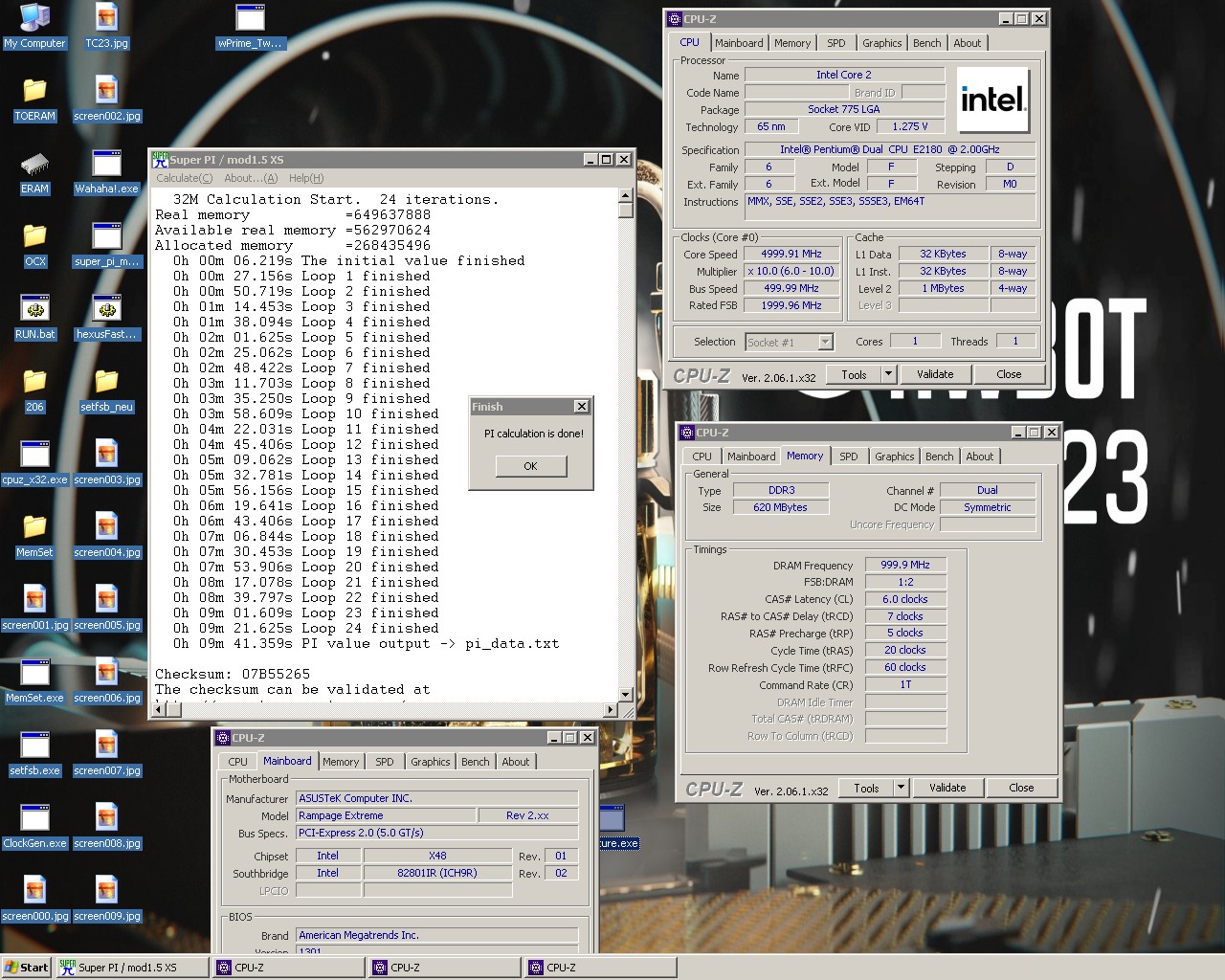
Task: Click Super PI horizontal scrollbar right arrow
Action: pyautogui.click(x=612, y=709)
